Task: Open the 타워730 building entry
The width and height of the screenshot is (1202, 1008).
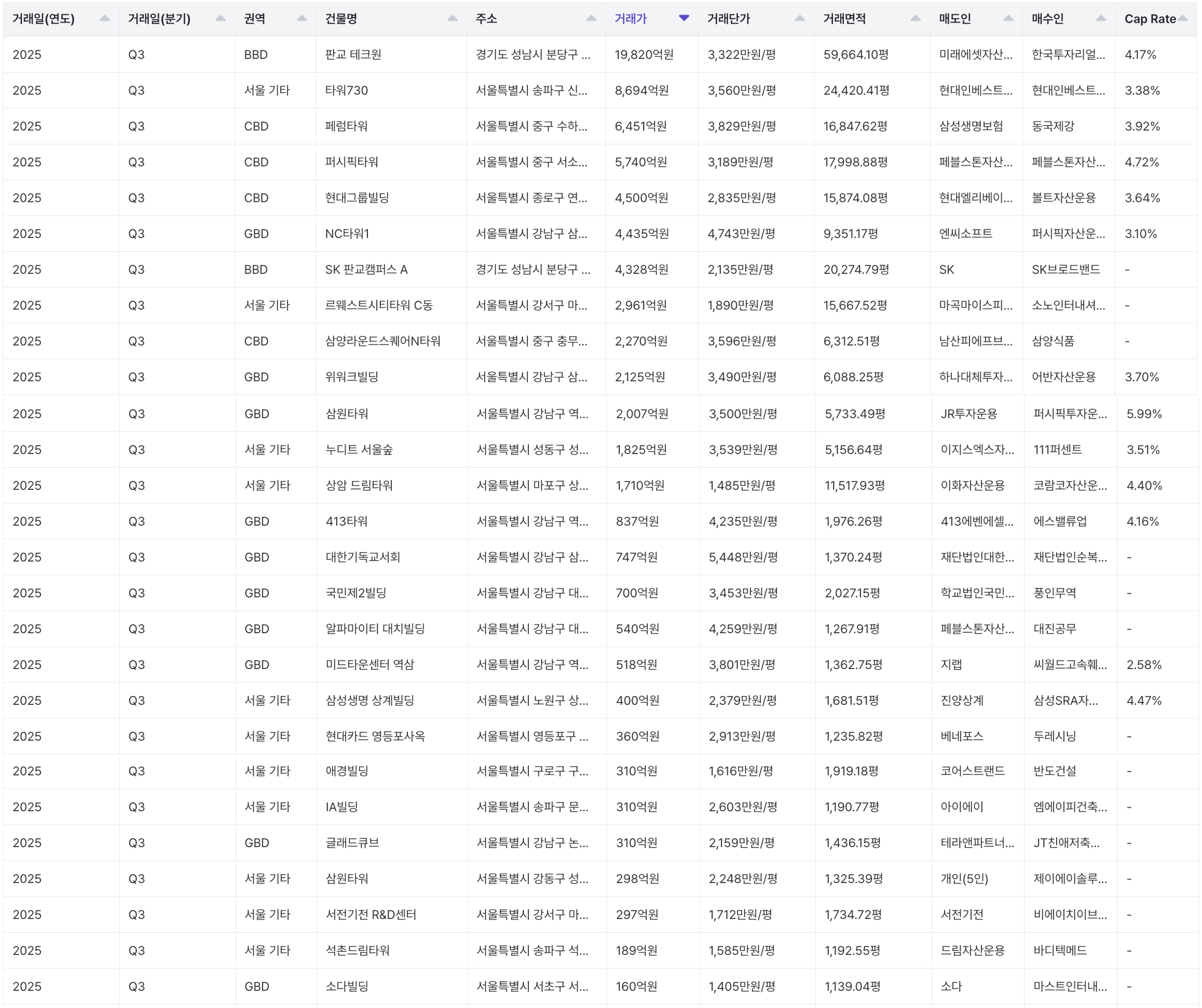Action: (x=346, y=90)
